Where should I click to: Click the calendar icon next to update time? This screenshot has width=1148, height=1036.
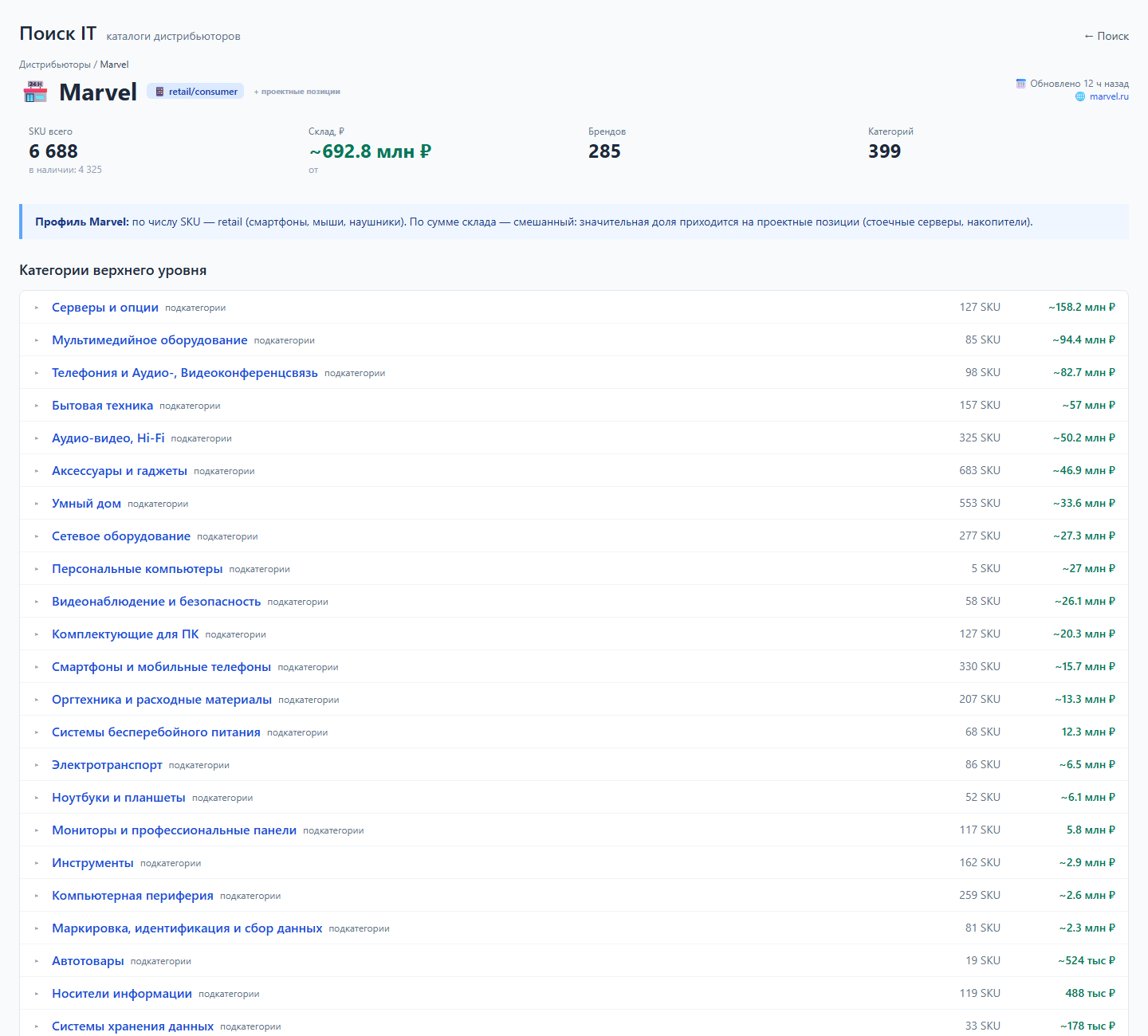1020,84
